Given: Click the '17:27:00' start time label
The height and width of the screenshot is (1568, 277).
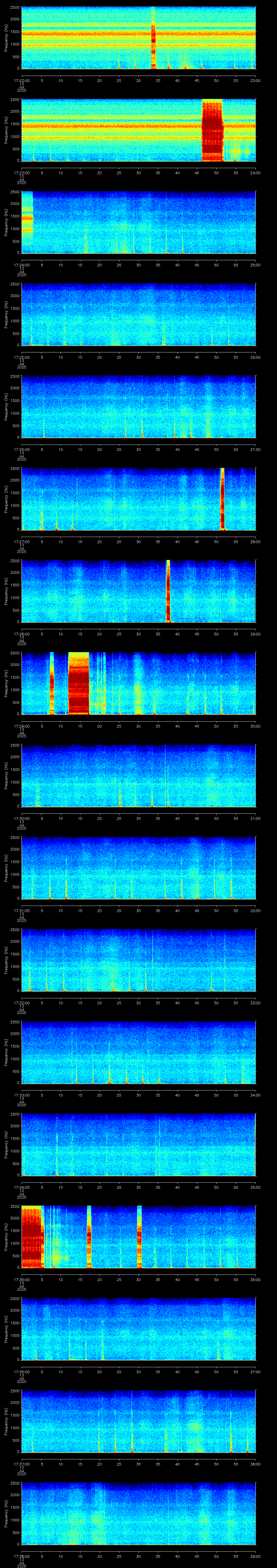Looking at the screenshot, I should [21, 542].
